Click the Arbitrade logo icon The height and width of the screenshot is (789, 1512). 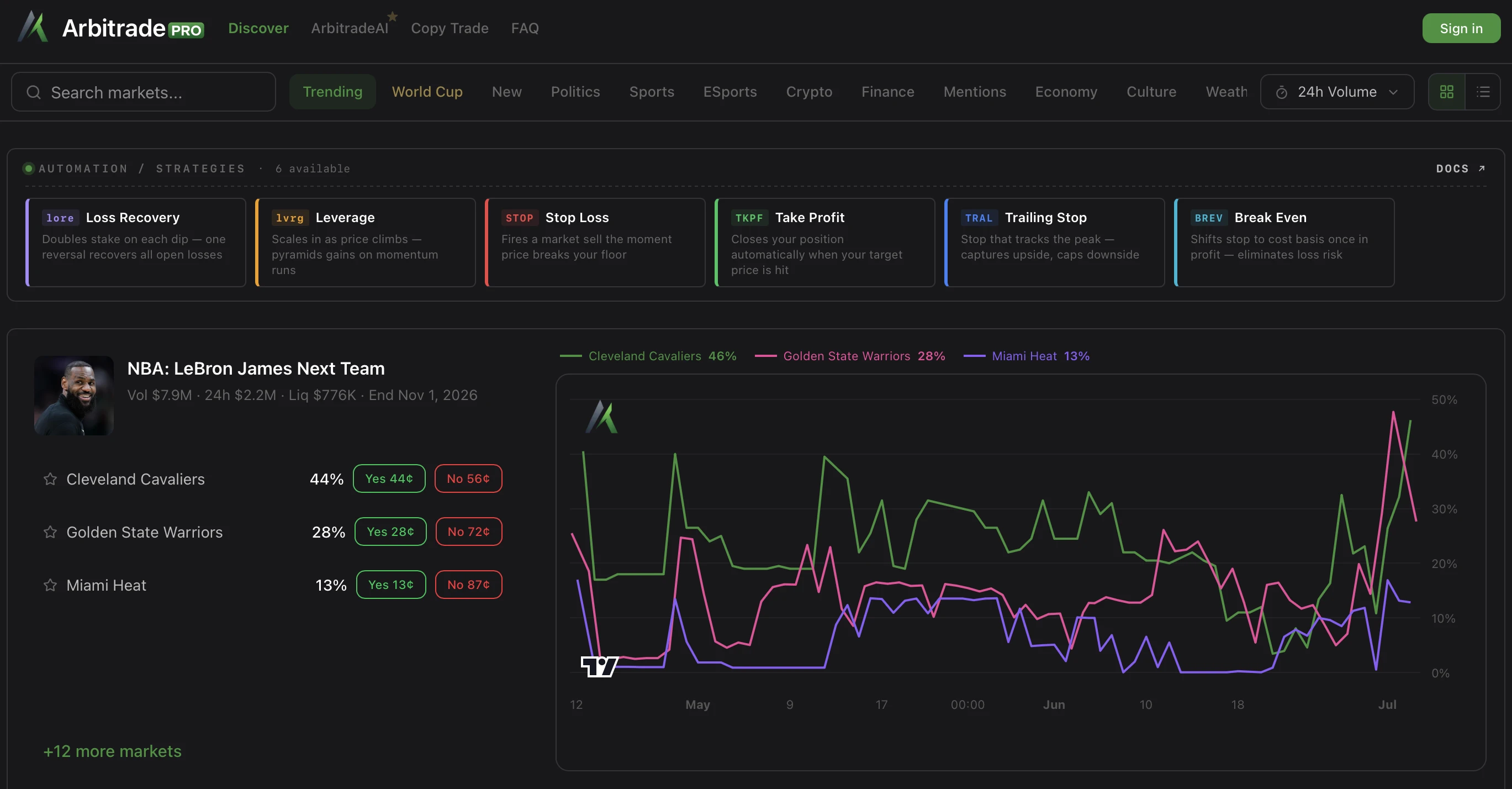point(33,27)
